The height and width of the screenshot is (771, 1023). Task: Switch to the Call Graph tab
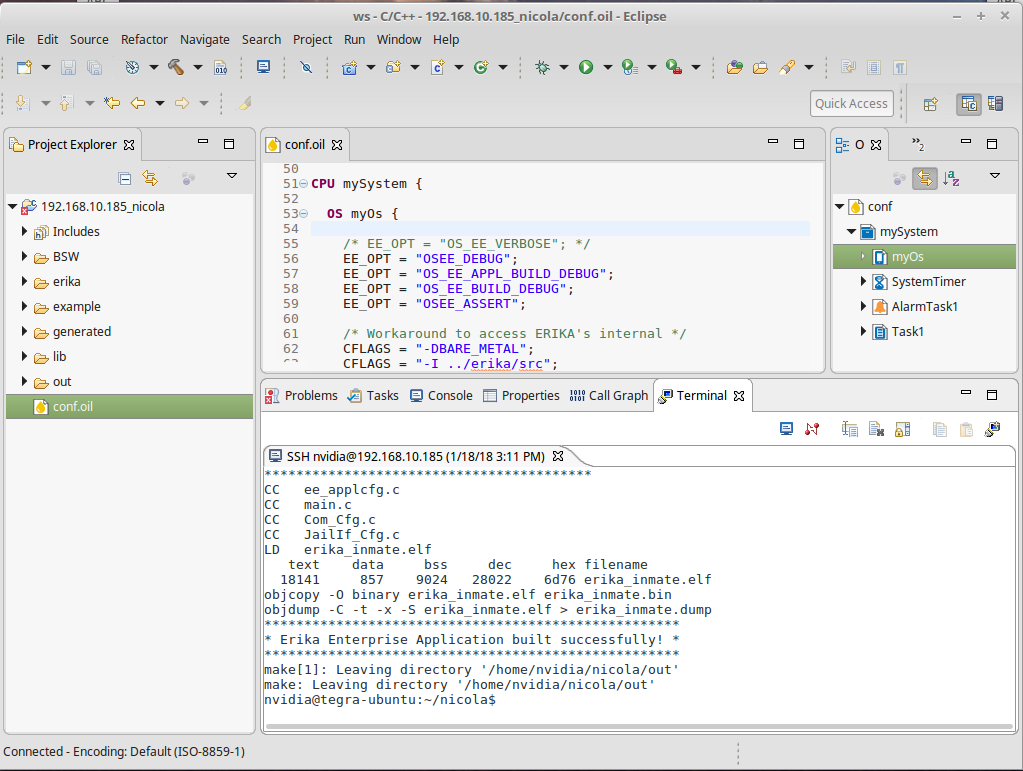tap(609, 396)
